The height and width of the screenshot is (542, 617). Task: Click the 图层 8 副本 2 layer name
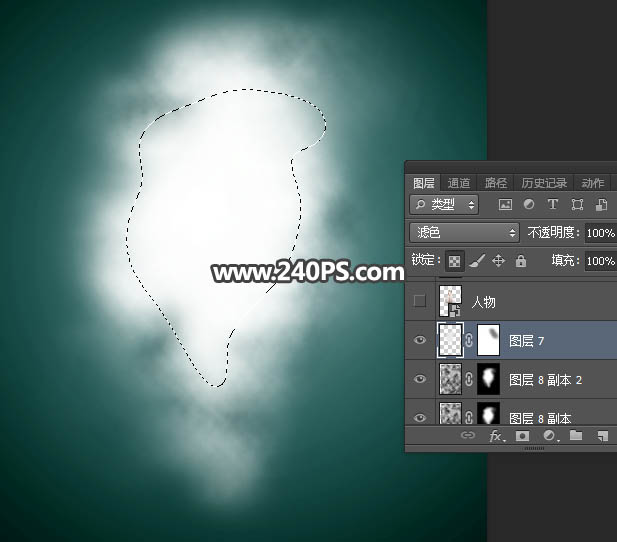545,380
